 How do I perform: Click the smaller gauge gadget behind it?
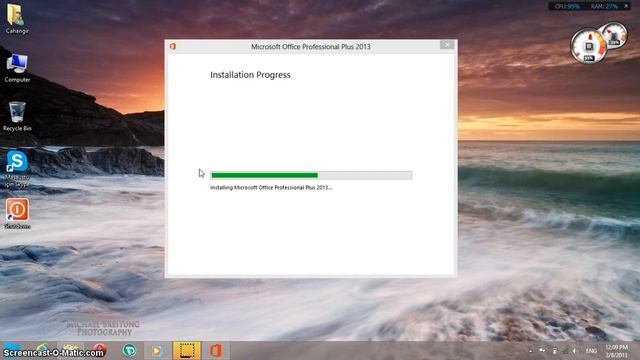tap(616, 35)
